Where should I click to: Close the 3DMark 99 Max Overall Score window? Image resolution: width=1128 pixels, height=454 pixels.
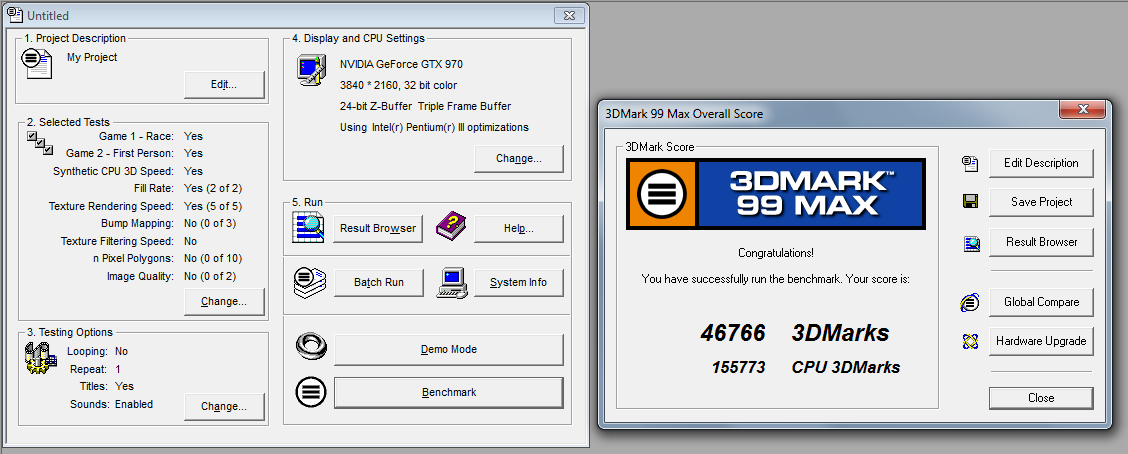1082,109
